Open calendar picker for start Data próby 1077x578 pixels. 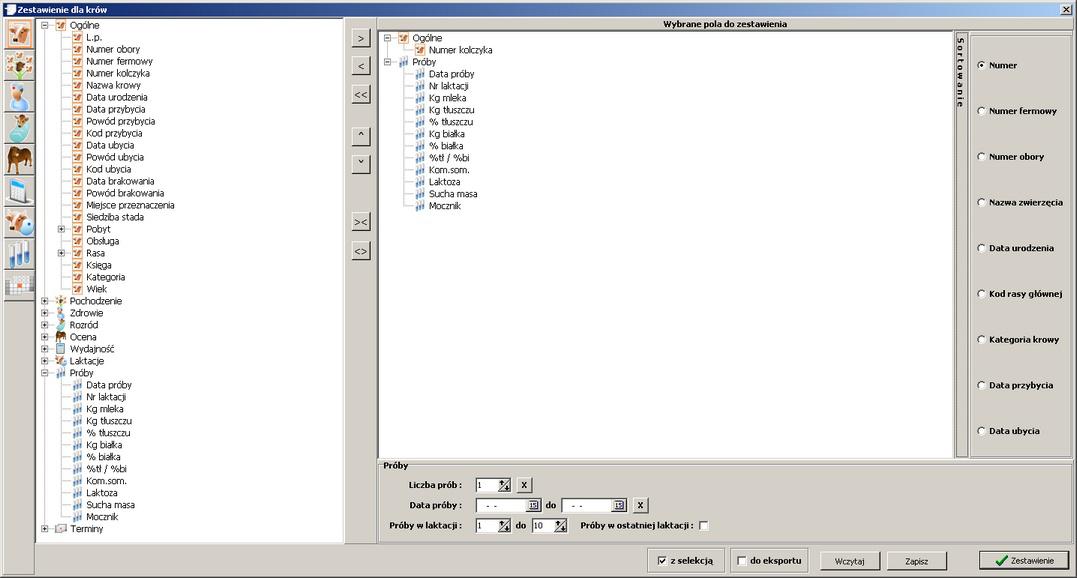pos(534,505)
